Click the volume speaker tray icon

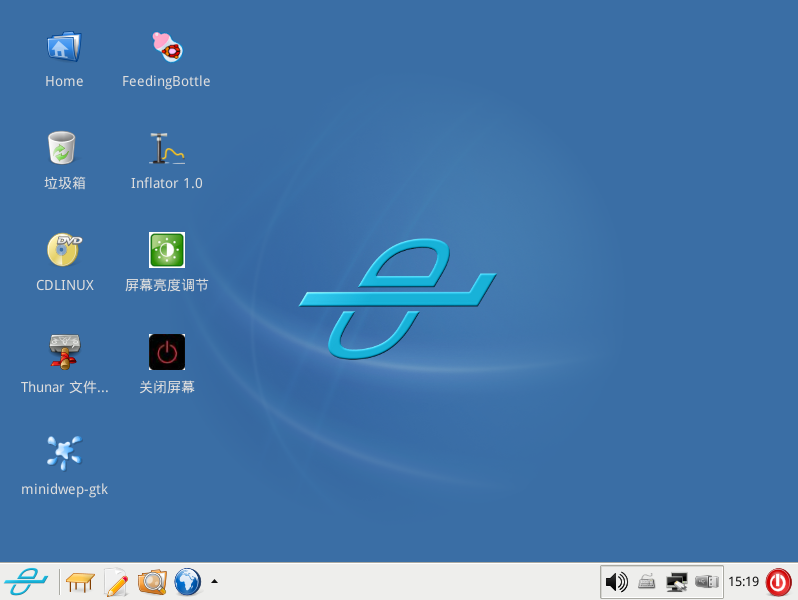(x=616, y=582)
